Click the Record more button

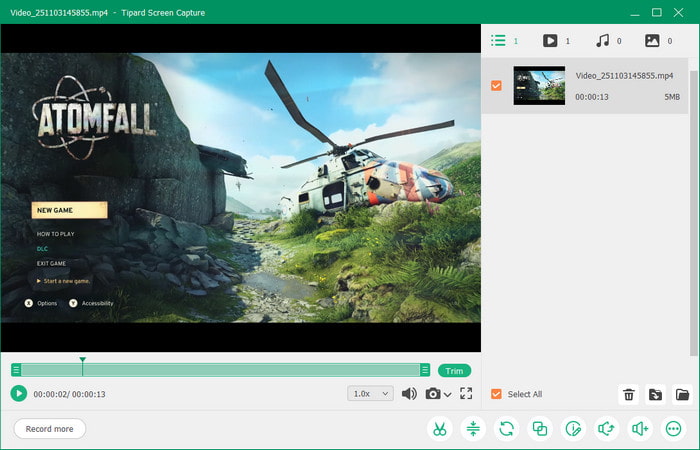pyautogui.click(x=50, y=429)
